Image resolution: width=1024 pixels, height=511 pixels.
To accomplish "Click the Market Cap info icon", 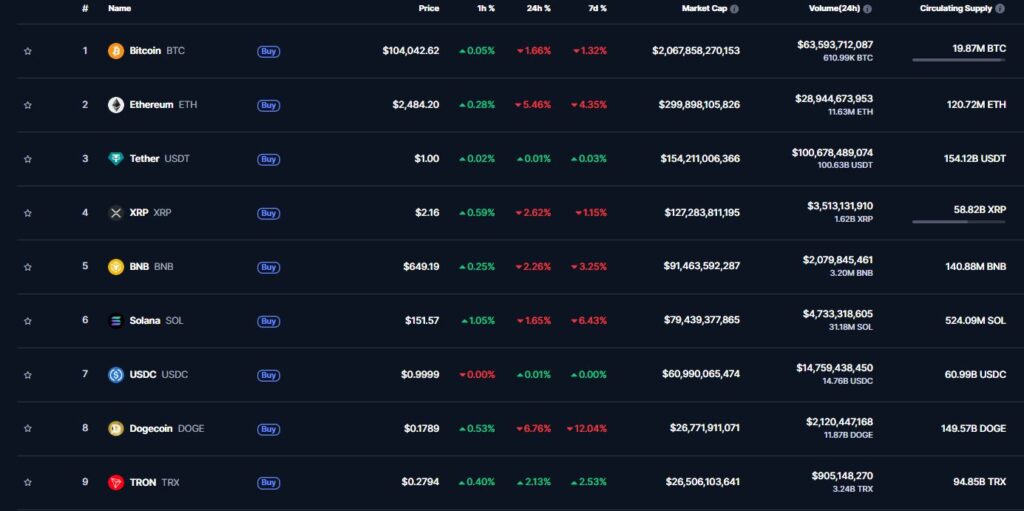I will click(734, 9).
